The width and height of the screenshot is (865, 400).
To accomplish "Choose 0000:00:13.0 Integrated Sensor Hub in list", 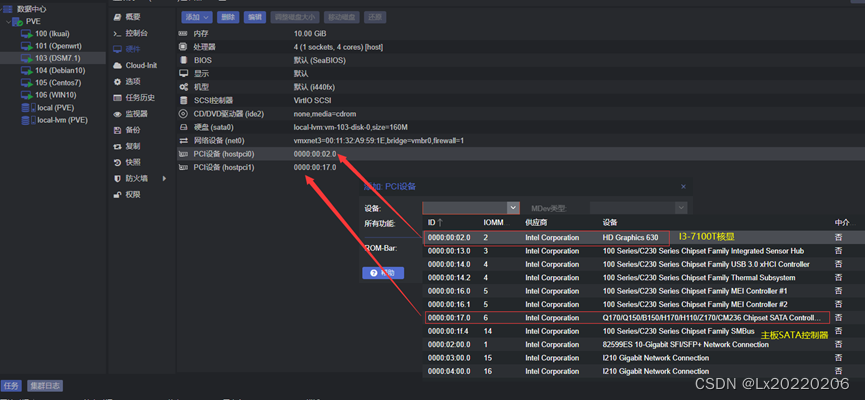I will 644,251.
